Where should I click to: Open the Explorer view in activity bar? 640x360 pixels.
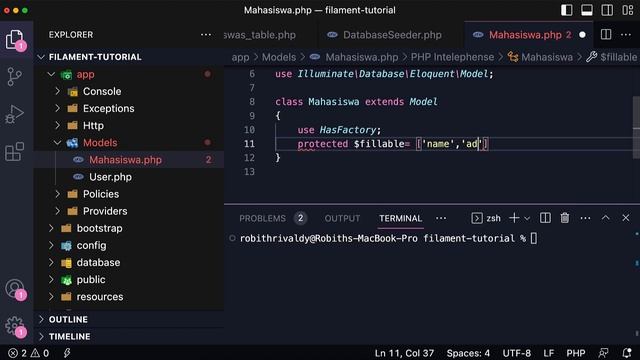click(x=16, y=40)
